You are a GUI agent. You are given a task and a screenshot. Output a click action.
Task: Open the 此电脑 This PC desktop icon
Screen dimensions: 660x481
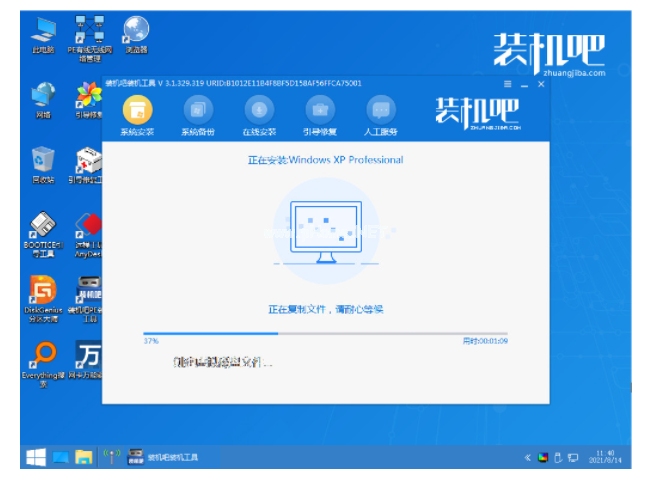tap(43, 36)
